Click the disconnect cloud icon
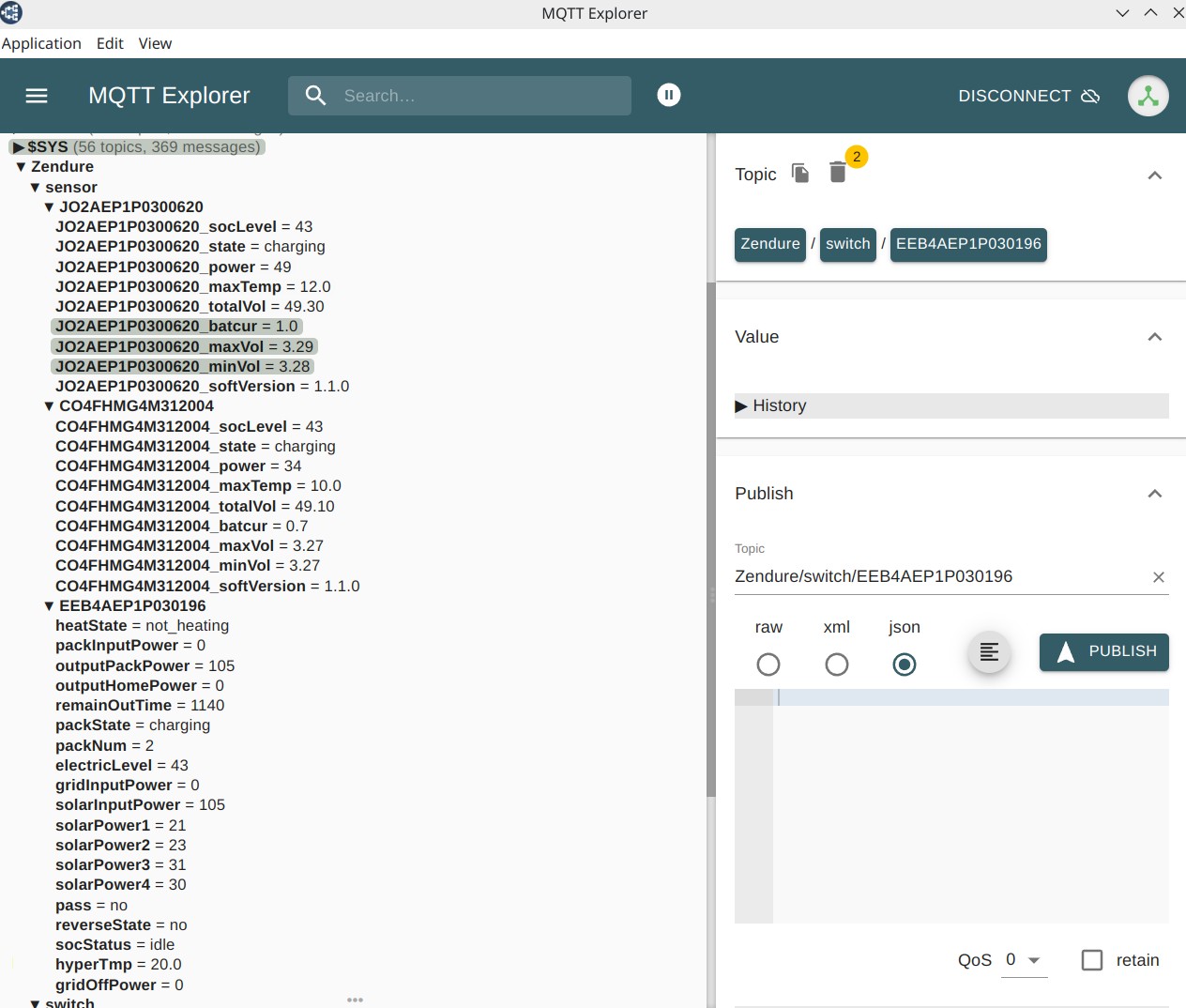The width and height of the screenshot is (1186, 1008). coord(1090,96)
